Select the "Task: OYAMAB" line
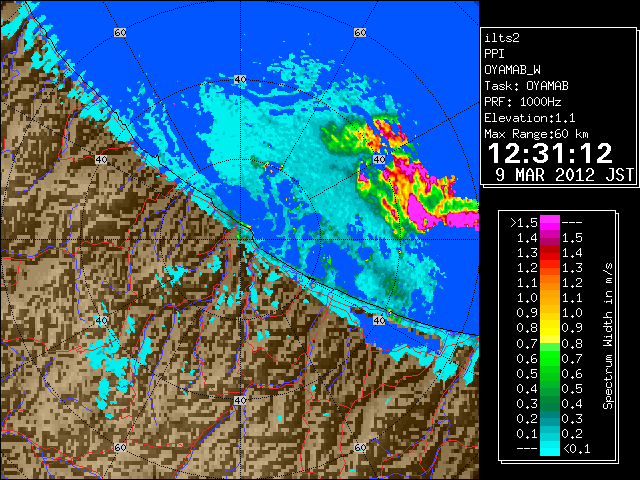This screenshot has width=640, height=480. 526,86
